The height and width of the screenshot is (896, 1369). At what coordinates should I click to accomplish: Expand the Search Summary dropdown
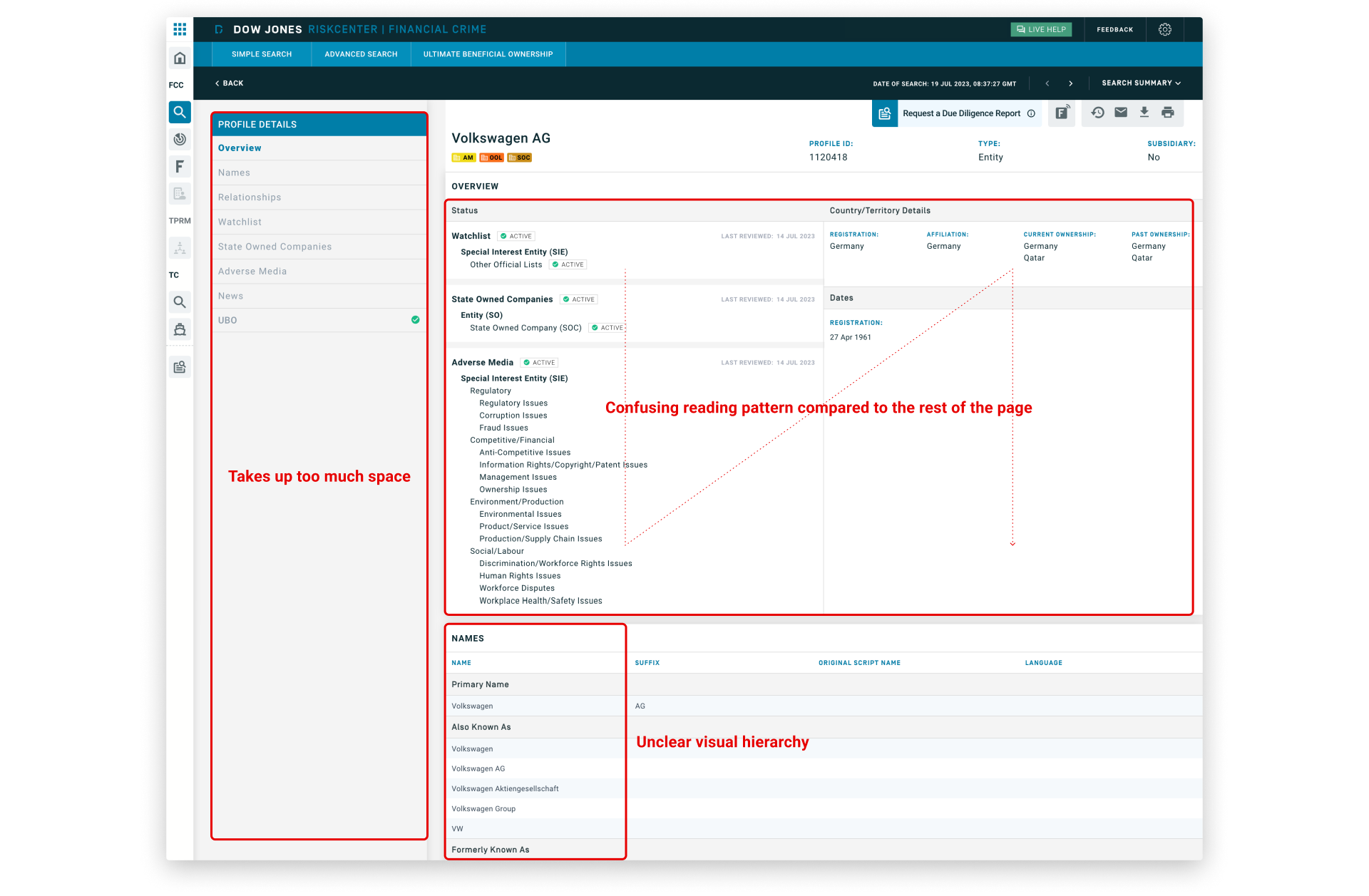point(1142,83)
